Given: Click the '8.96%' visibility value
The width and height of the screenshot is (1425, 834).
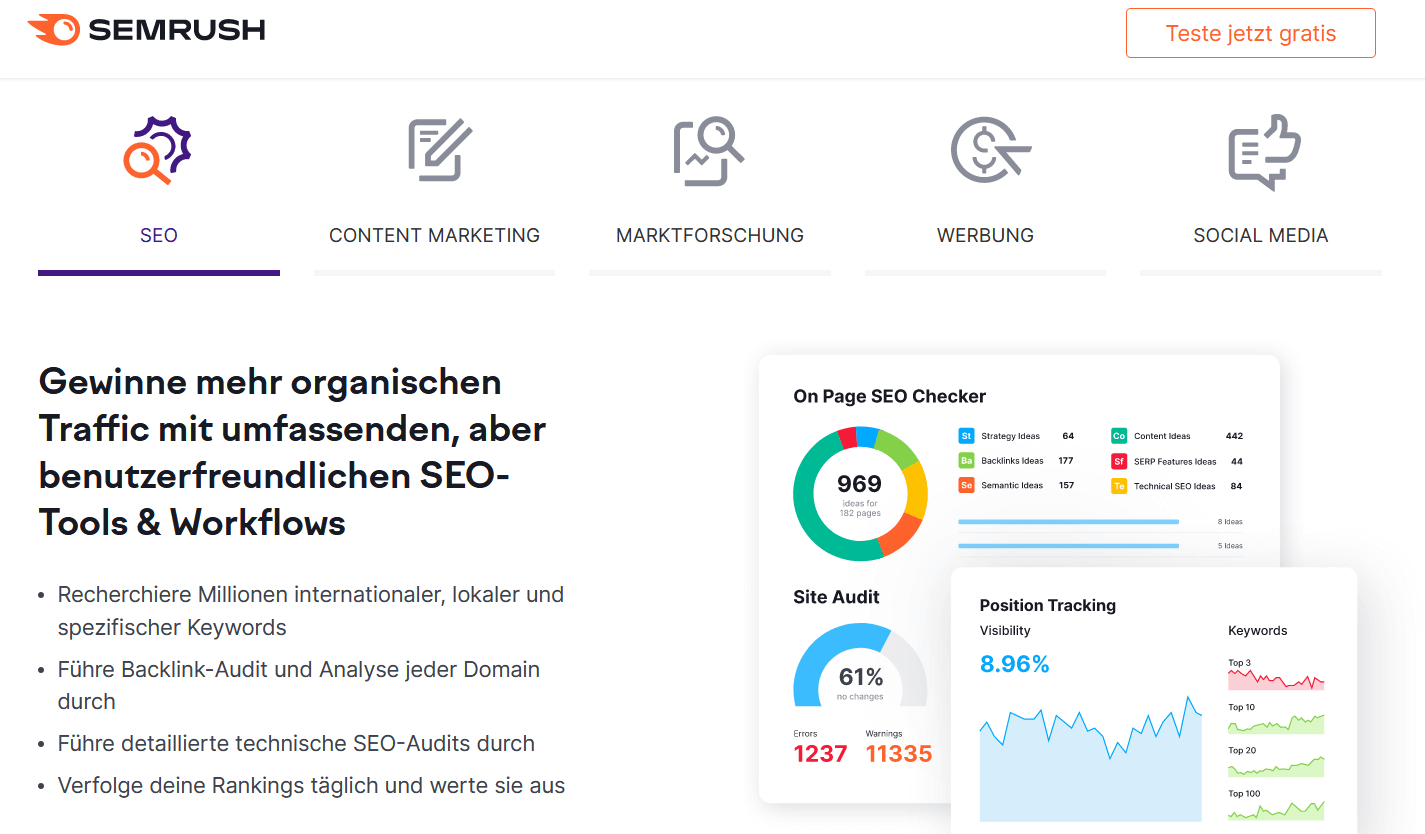Looking at the screenshot, I should 1014,664.
